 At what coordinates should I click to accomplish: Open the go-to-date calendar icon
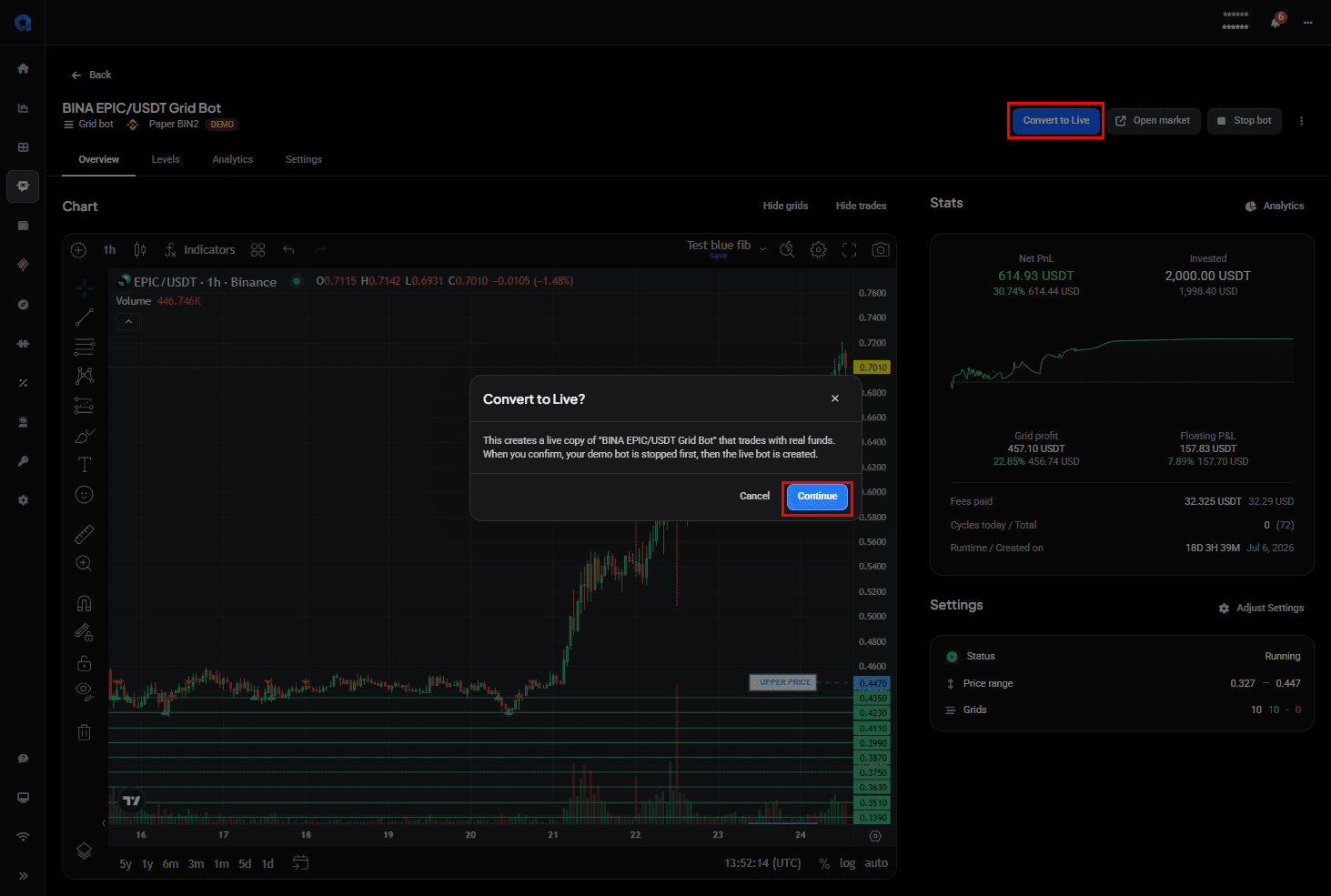(x=301, y=863)
